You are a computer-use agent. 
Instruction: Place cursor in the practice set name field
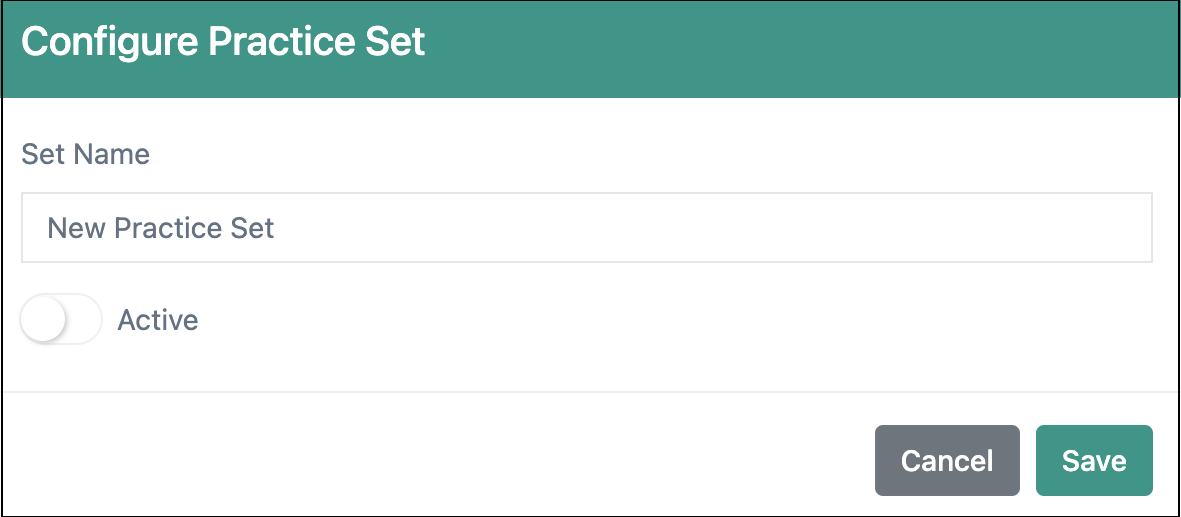coord(586,228)
